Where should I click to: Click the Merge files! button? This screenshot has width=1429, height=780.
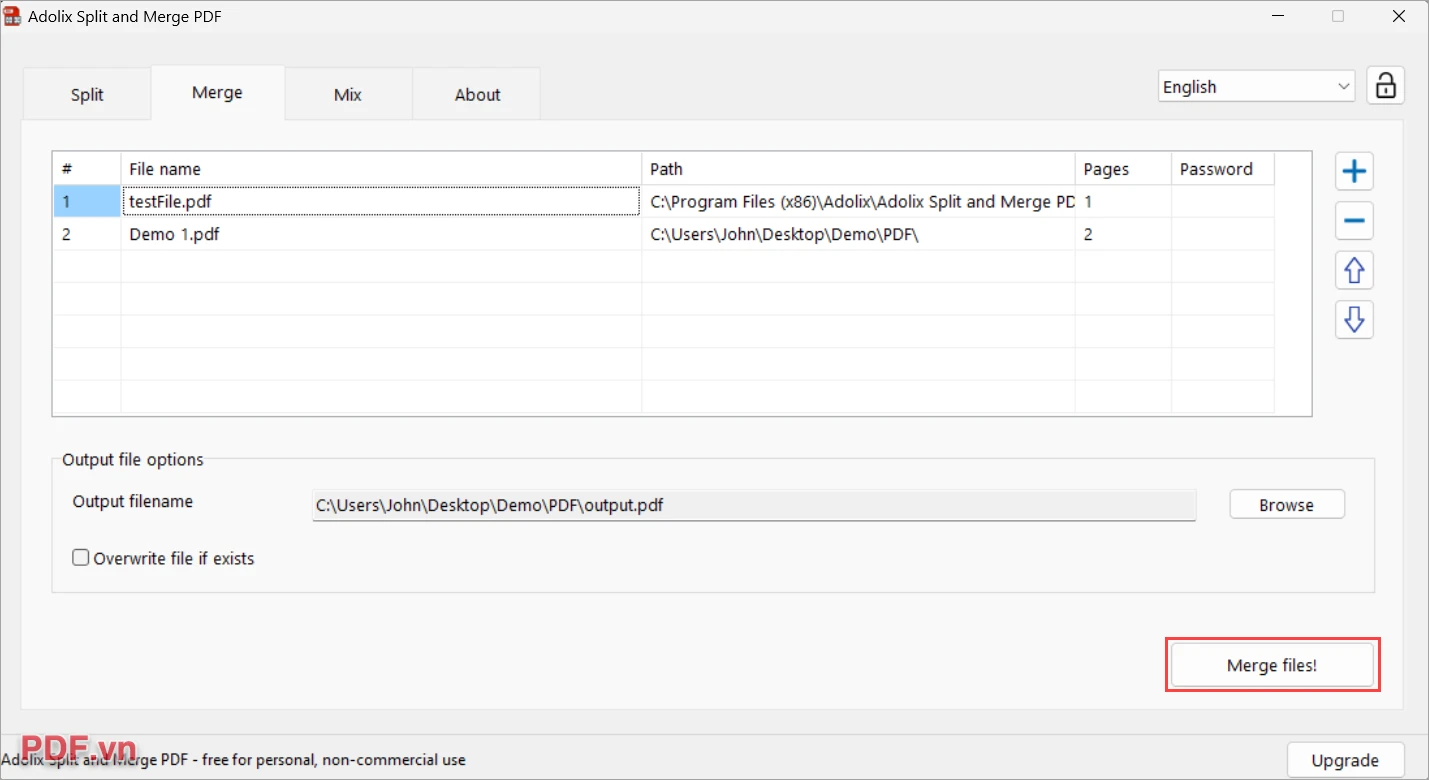pyautogui.click(x=1272, y=665)
